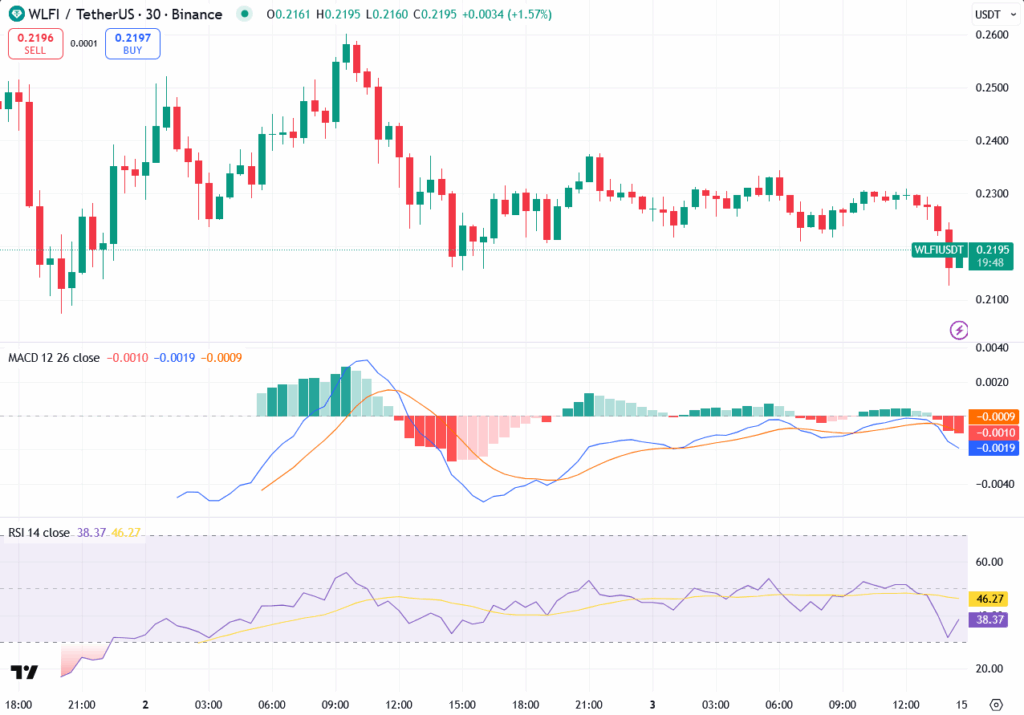Click the purple lightning bolt icon
The image size is (1024, 715).
(x=959, y=329)
